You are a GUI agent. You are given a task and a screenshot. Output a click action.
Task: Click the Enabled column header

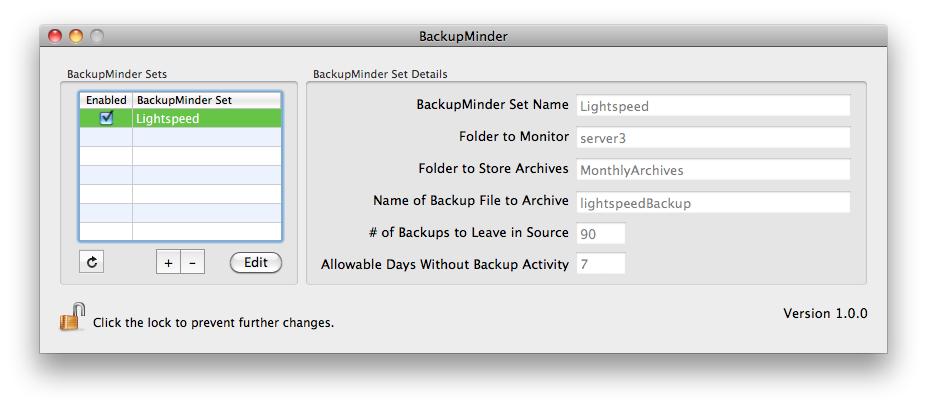[106, 100]
